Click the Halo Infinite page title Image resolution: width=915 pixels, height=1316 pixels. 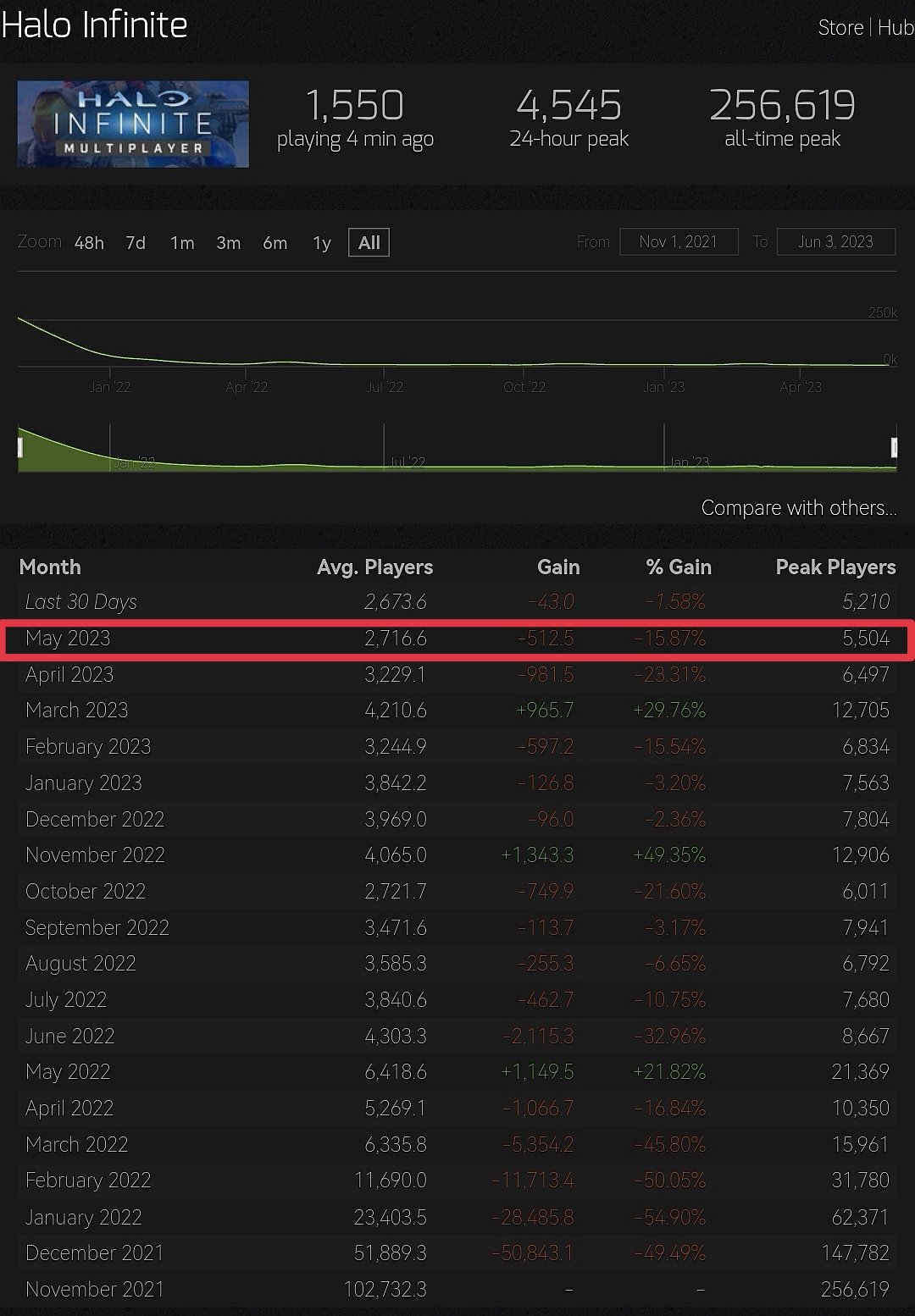[x=95, y=25]
